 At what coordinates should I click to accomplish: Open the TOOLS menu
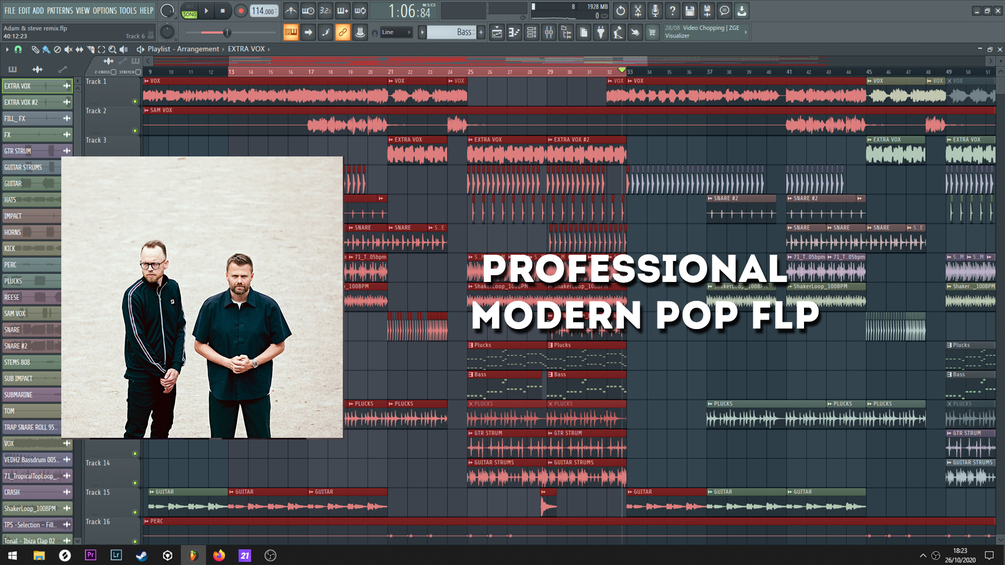point(128,10)
